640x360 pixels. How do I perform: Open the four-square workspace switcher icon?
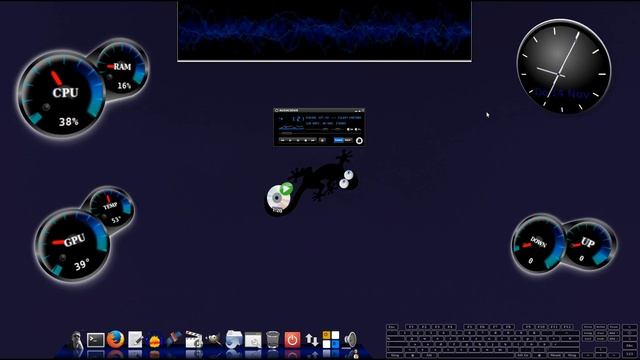coord(331,340)
